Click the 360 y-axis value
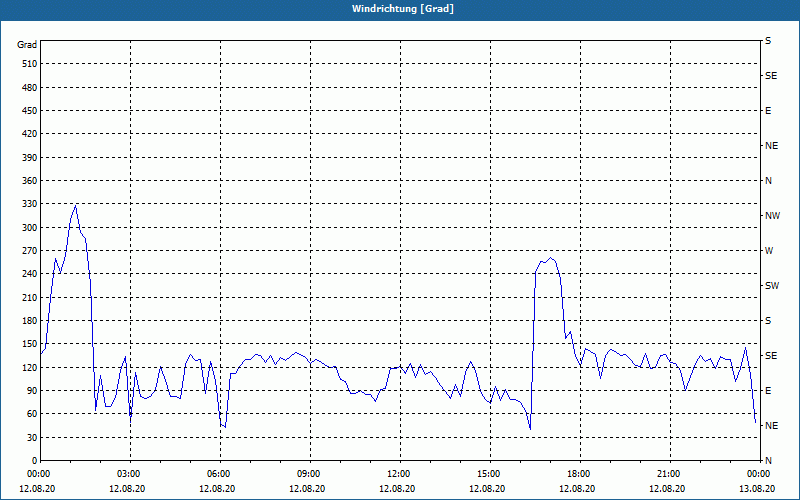The height and width of the screenshot is (500, 800). tap(30, 181)
